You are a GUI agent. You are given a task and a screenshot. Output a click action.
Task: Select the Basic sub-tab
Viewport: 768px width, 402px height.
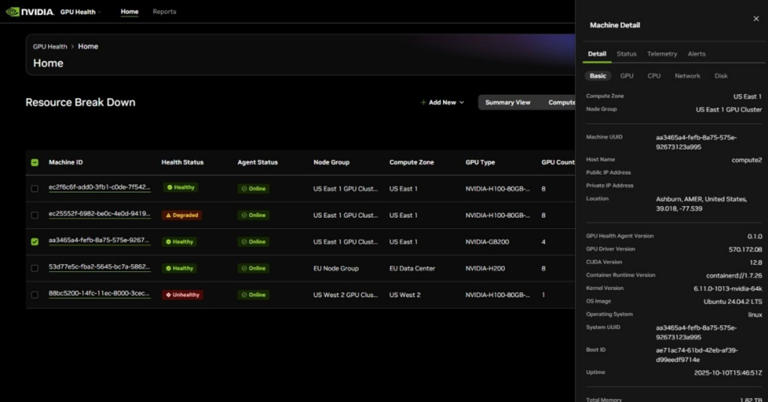pyautogui.click(x=598, y=76)
